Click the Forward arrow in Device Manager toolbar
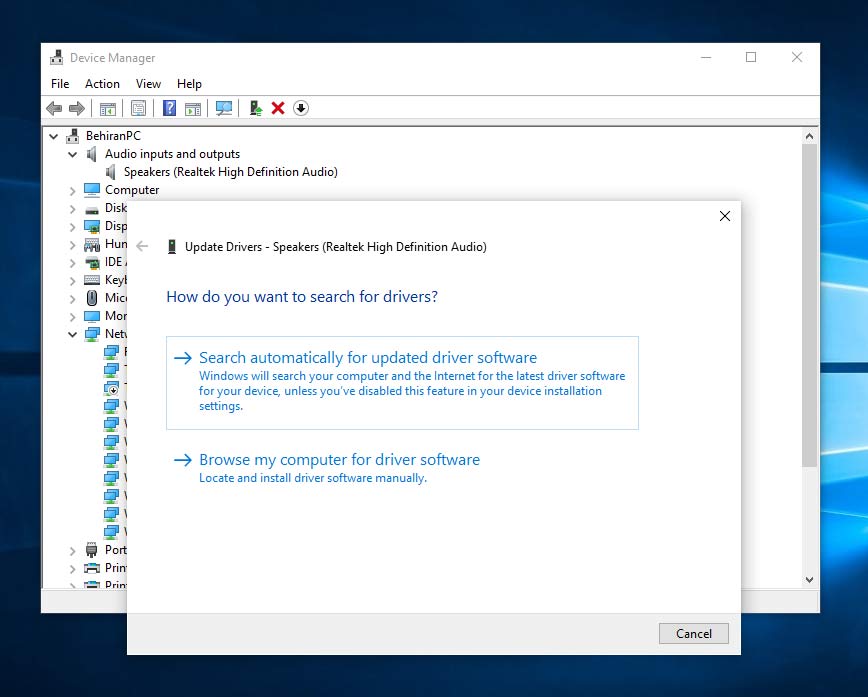 pos(77,108)
